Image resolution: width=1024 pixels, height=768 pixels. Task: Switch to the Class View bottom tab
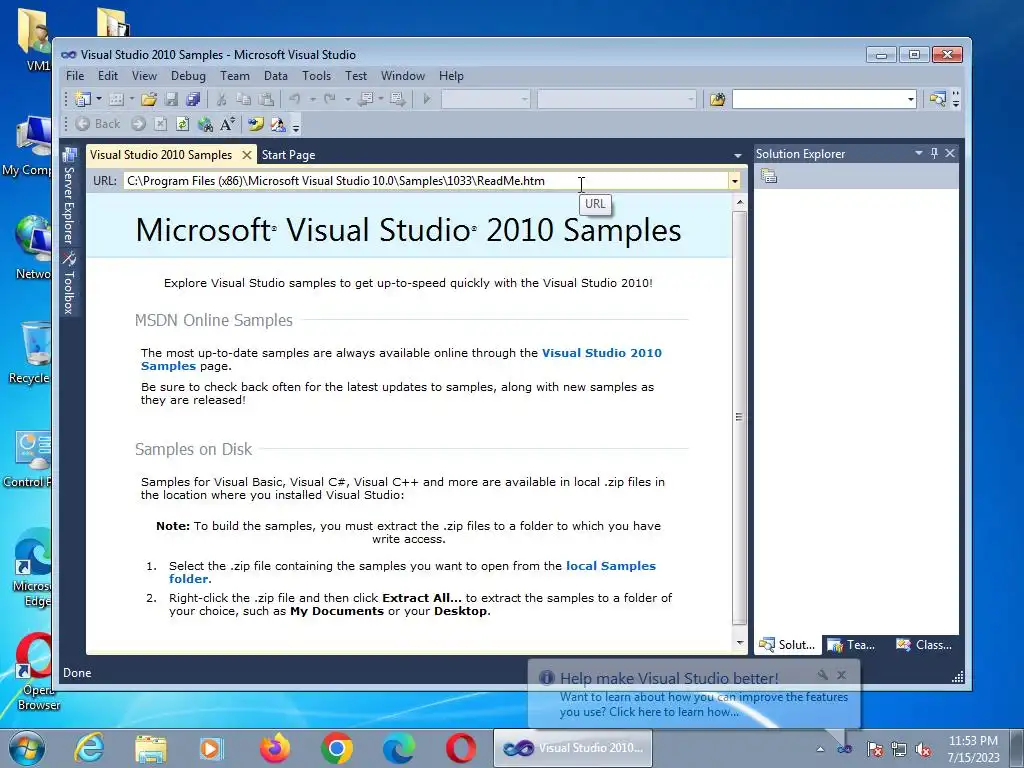(923, 645)
